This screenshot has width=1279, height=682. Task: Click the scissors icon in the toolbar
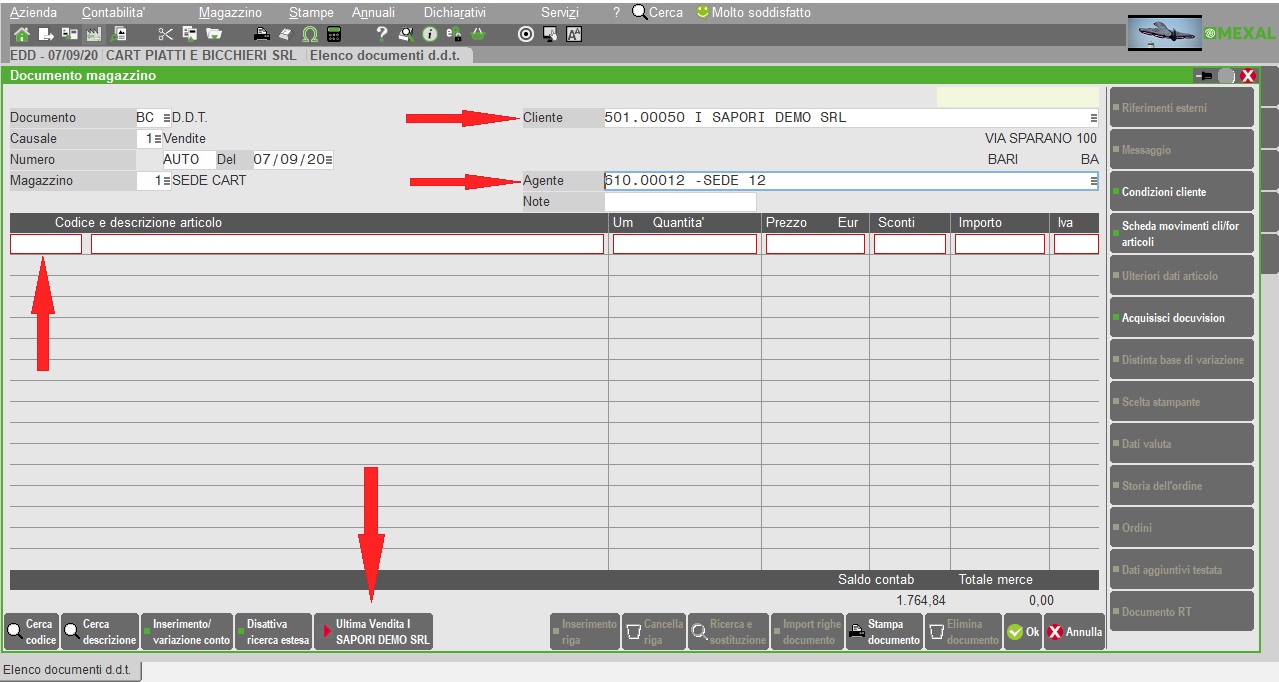165,34
